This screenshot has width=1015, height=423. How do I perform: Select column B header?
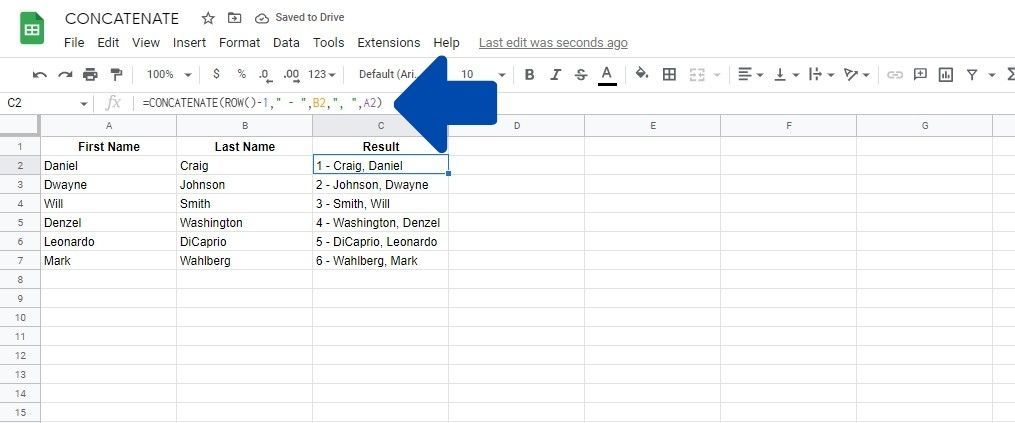click(245, 126)
